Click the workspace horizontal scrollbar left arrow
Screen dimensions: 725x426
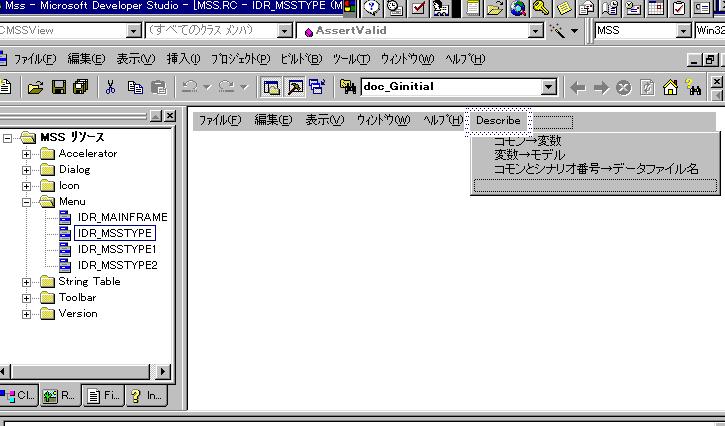[4, 371]
